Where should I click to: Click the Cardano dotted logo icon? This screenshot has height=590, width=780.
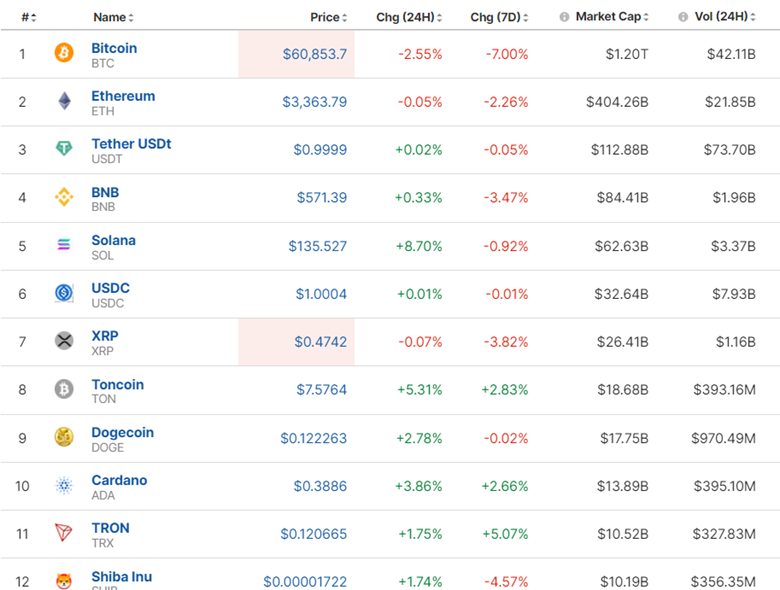pyautogui.click(x=64, y=485)
